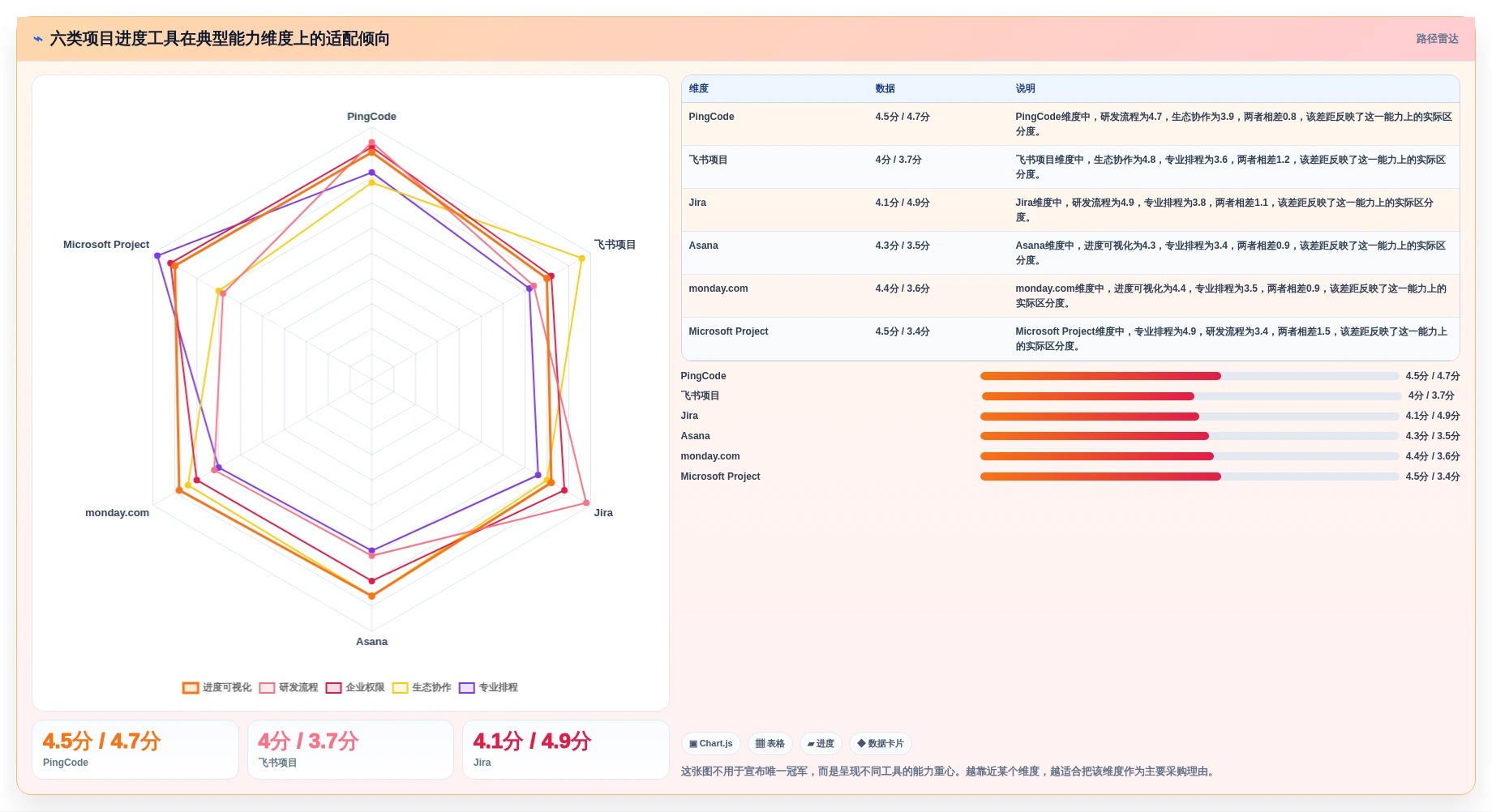The image size is (1492, 812).
Task: Click the page title 六类项目进度工具
Action: point(220,39)
